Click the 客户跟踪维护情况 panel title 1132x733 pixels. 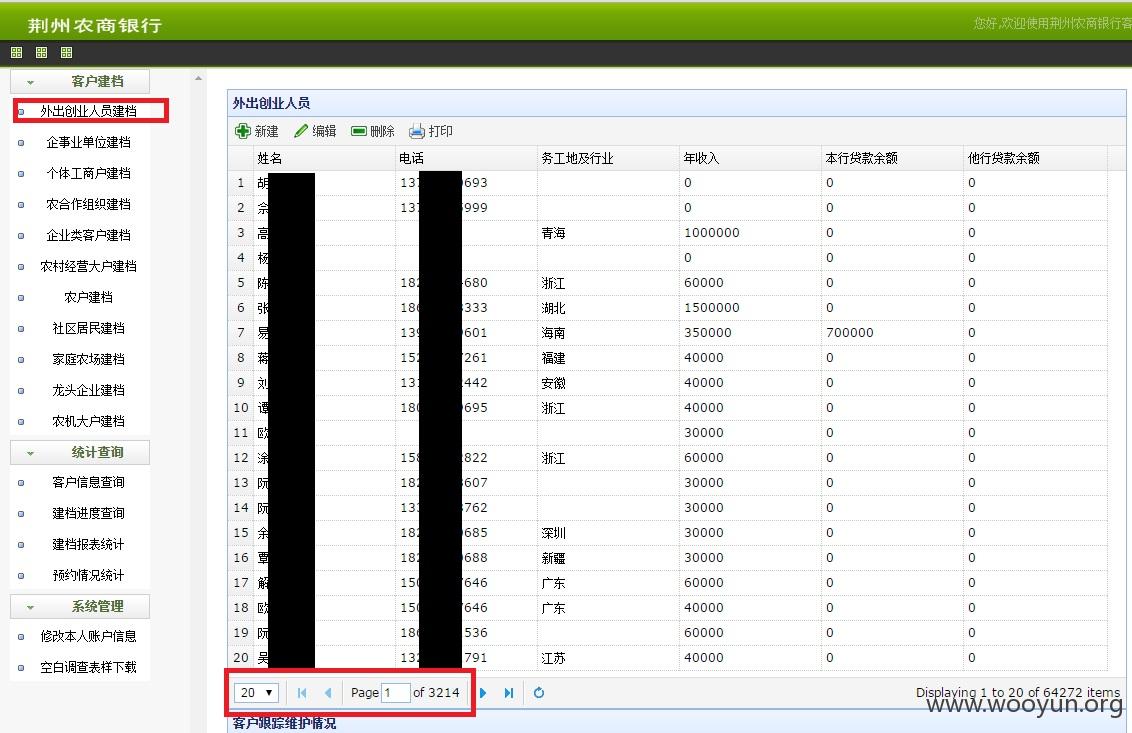[x=284, y=723]
